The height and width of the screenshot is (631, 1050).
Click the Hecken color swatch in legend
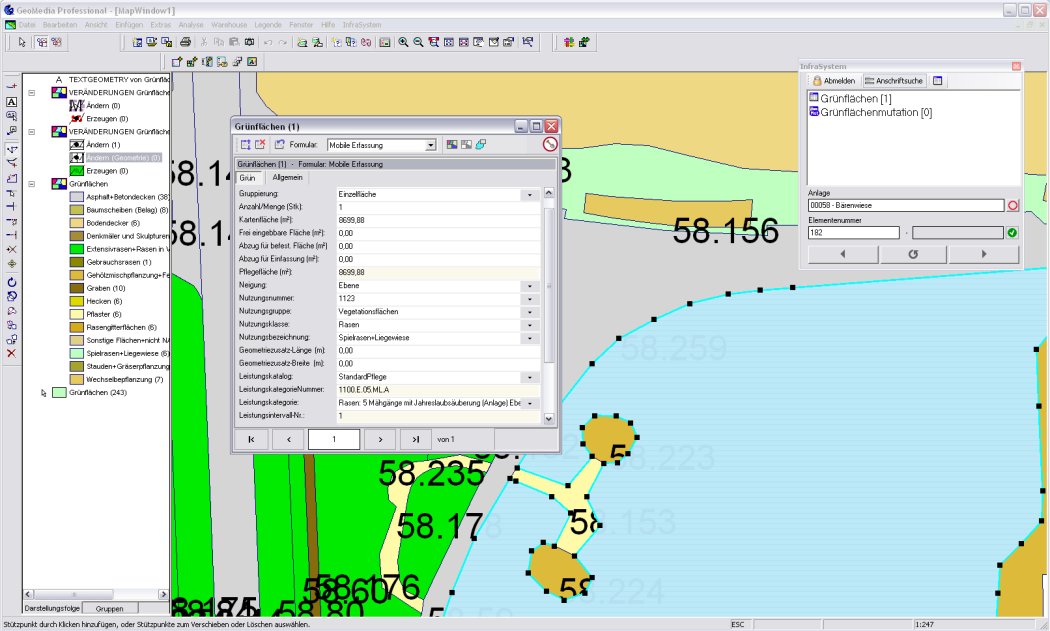pyautogui.click(x=76, y=301)
